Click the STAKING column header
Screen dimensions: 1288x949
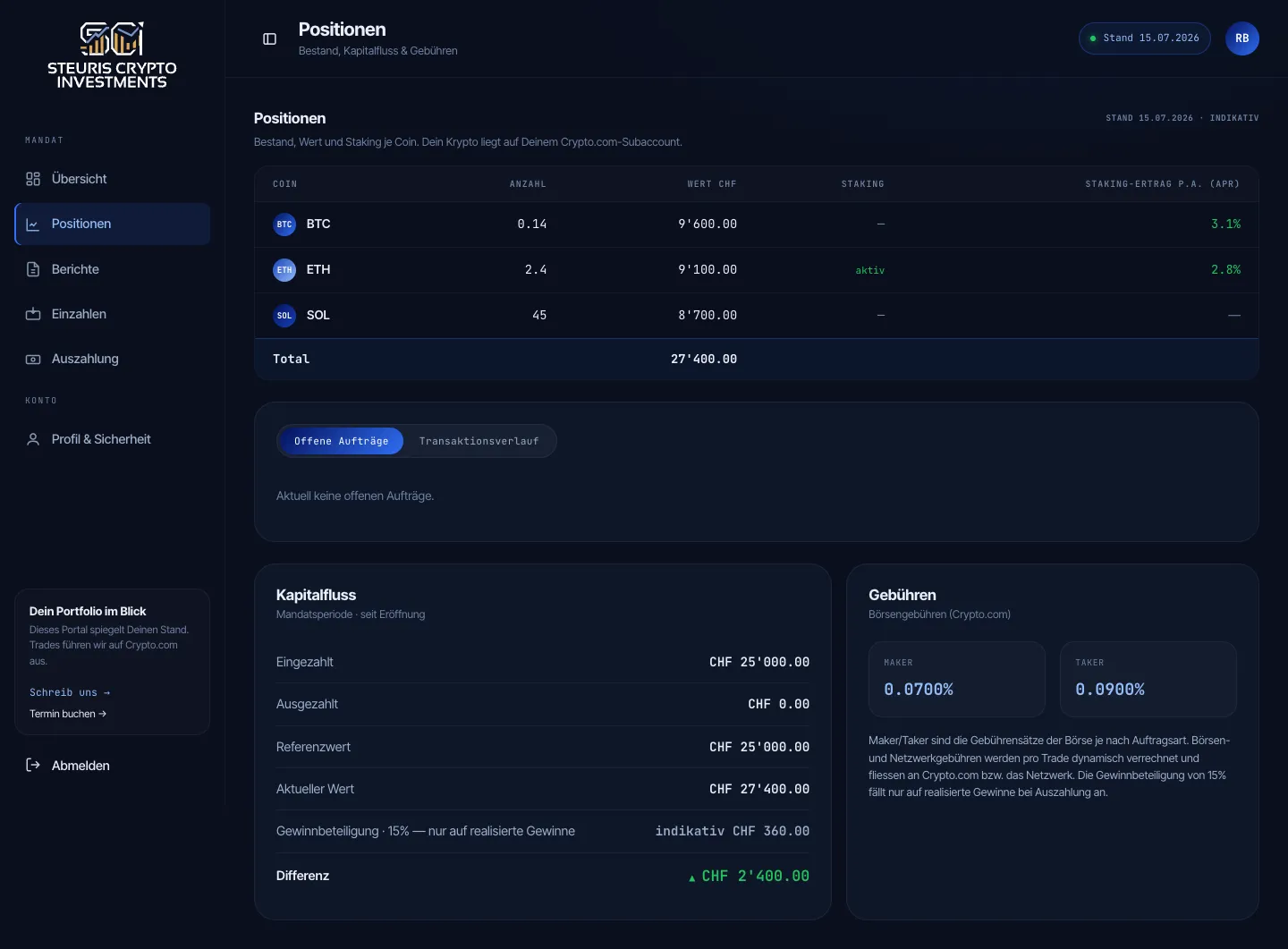[x=863, y=184]
